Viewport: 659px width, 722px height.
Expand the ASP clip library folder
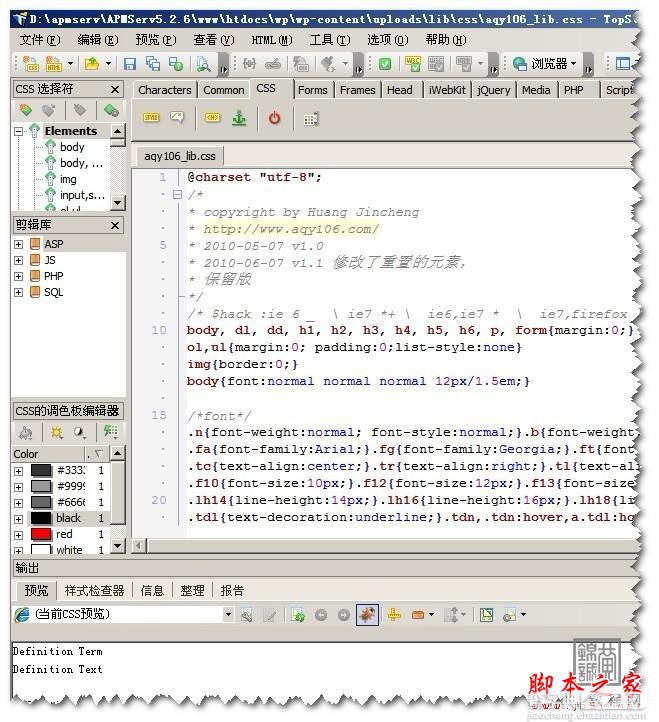point(18,244)
